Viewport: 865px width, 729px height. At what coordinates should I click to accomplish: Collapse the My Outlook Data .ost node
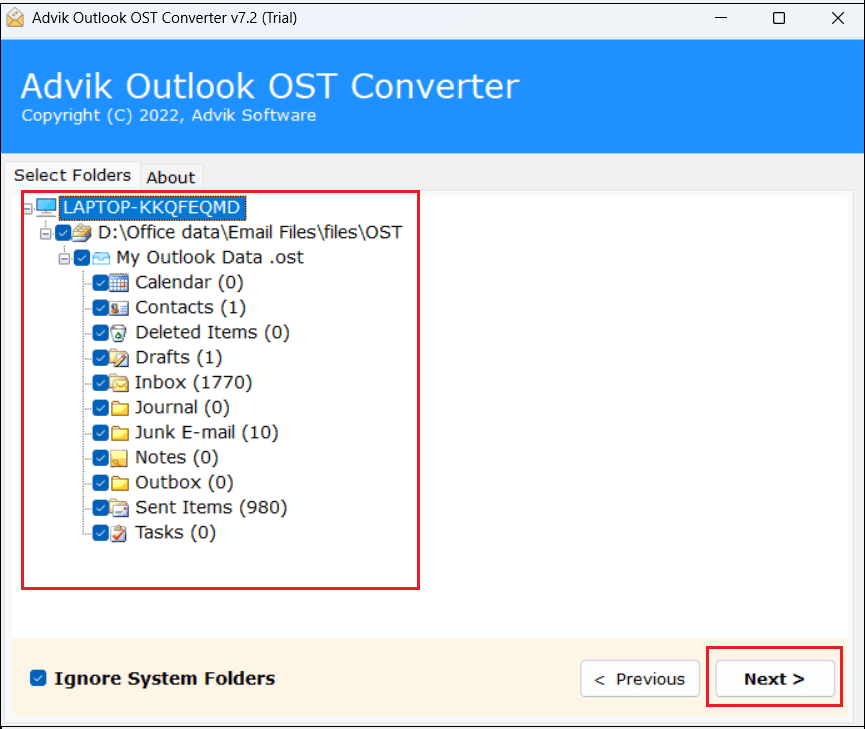click(x=65, y=258)
